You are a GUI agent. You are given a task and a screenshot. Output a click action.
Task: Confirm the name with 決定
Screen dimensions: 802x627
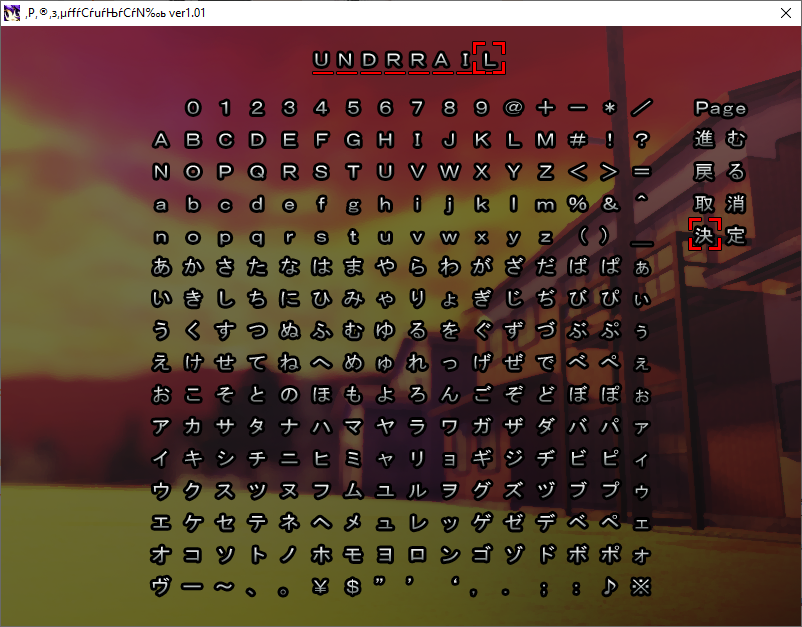click(720, 236)
